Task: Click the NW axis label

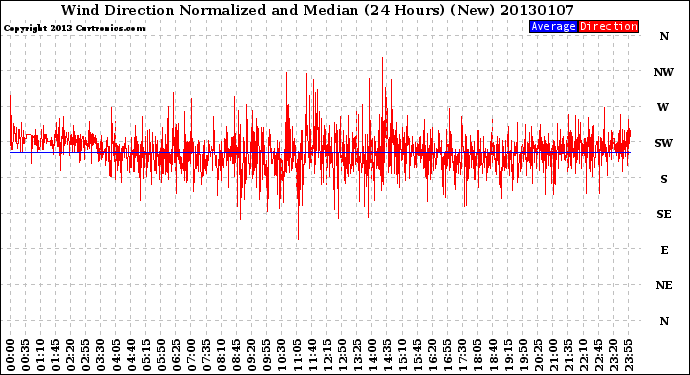Action: point(664,72)
